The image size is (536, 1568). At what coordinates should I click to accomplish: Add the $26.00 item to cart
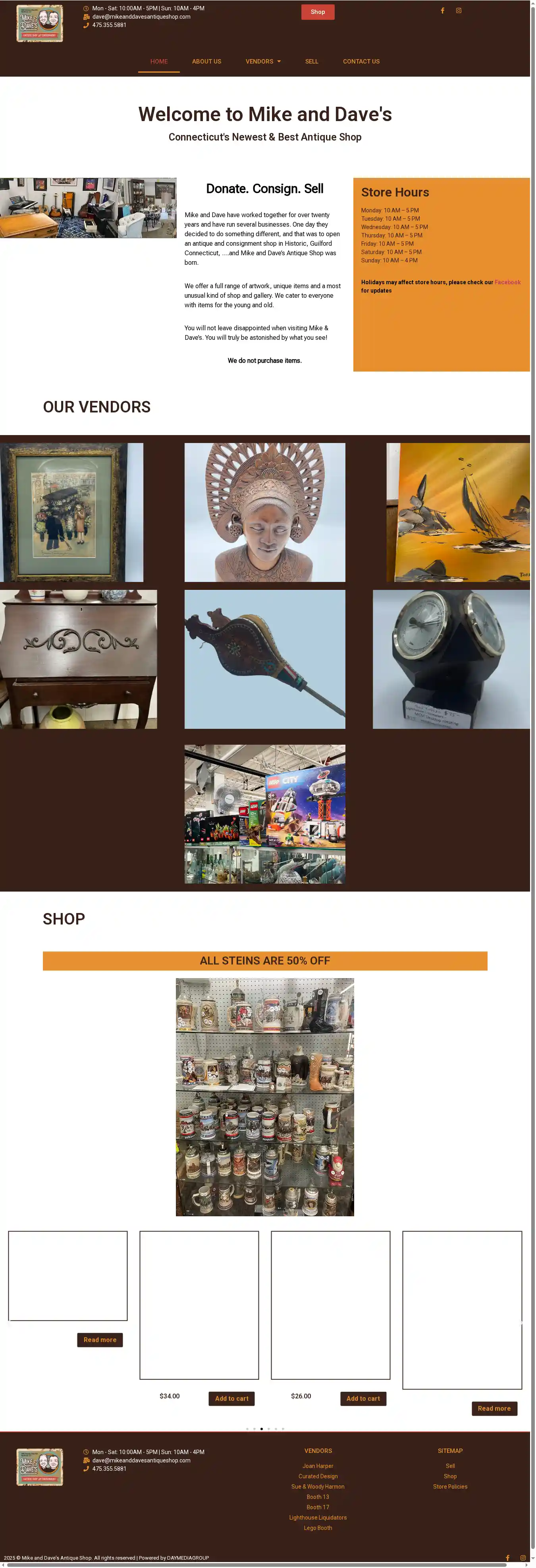pos(363,1398)
